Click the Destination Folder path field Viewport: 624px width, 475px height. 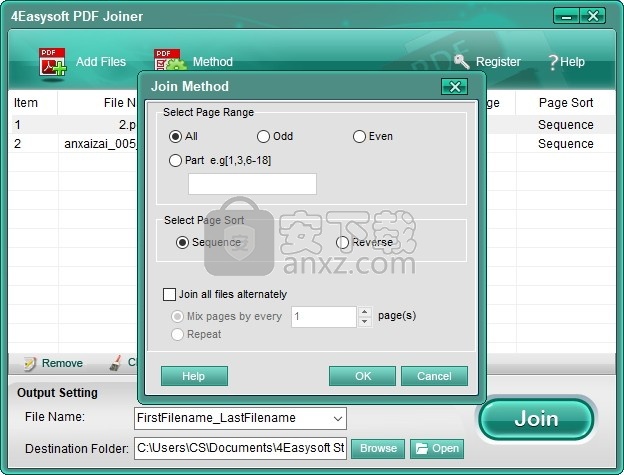tap(240, 448)
